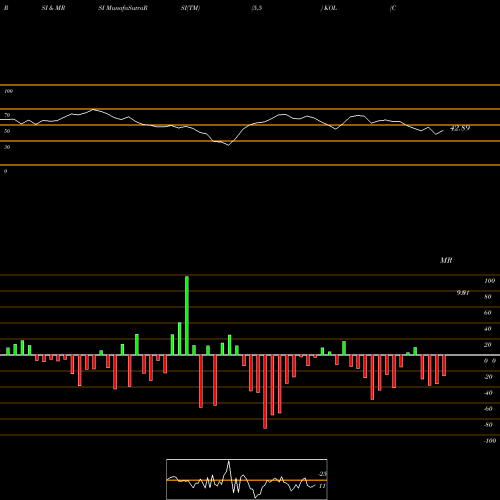Click the -100 label on the MR scale
This screenshot has height=500, width=500.
490,441
